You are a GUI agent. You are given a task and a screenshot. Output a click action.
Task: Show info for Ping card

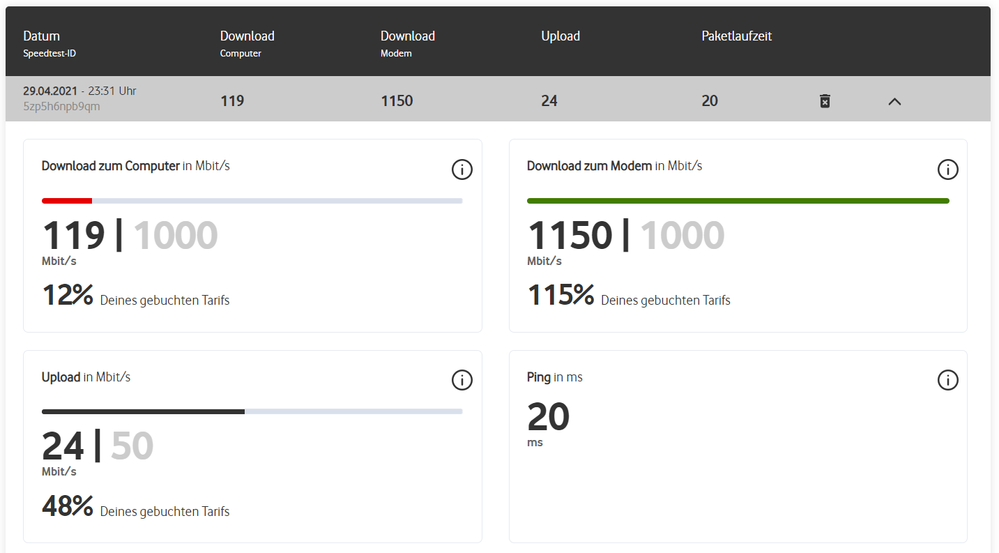tap(947, 380)
